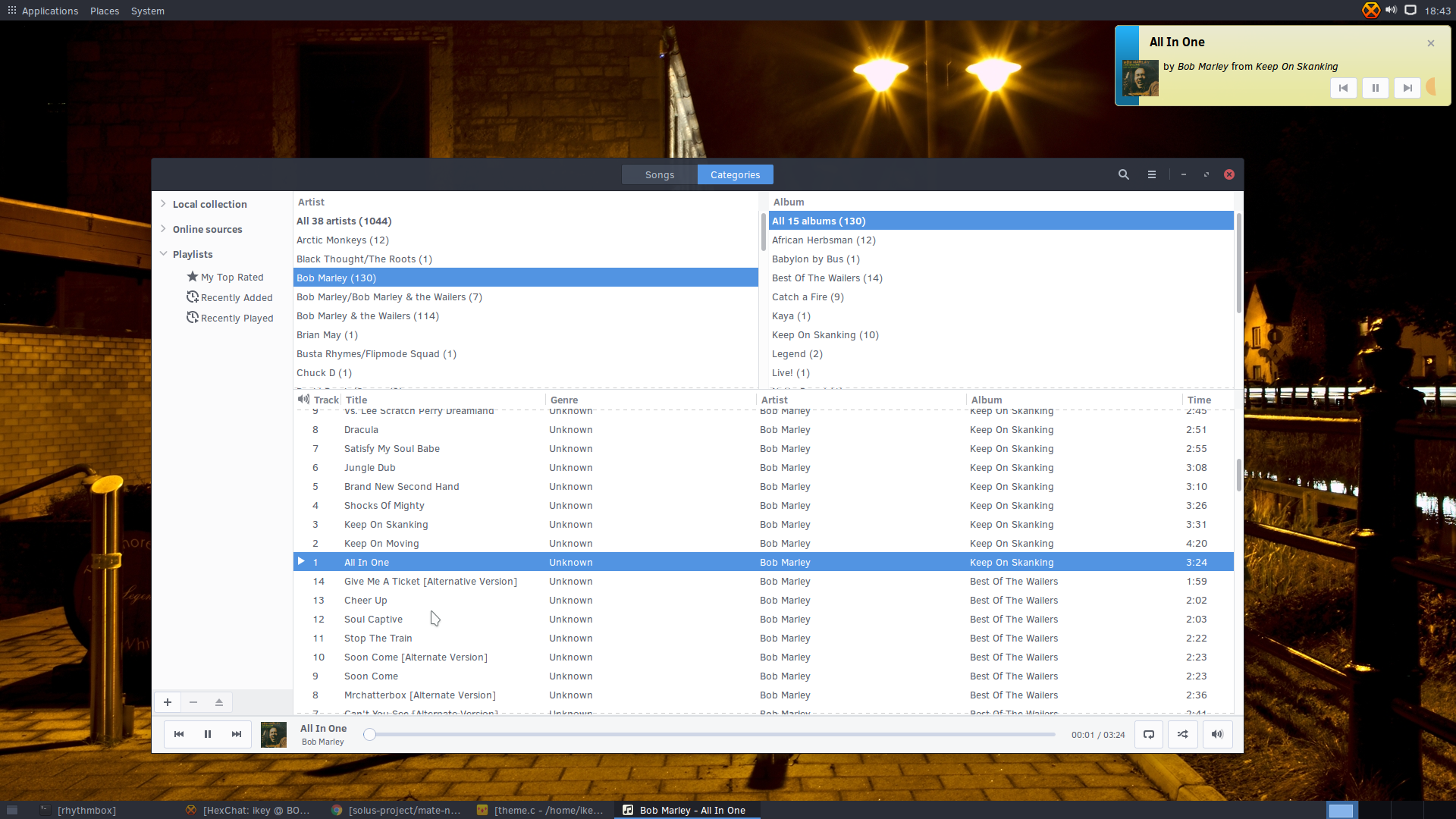
Task: Click the eject device button in sidebar
Action: point(219,702)
